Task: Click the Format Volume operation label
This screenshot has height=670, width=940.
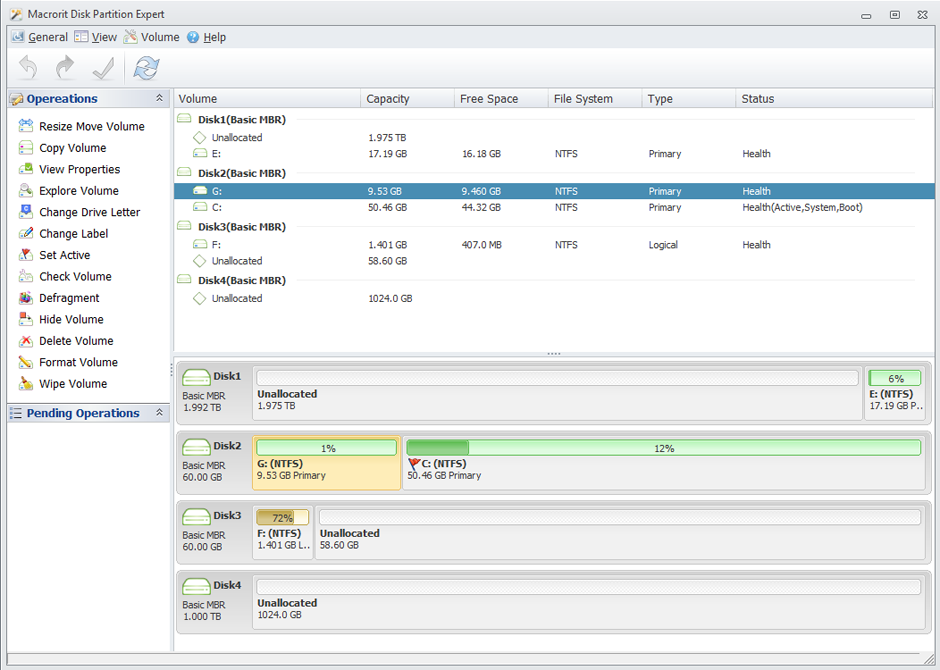Action: pyautogui.click(x=79, y=362)
